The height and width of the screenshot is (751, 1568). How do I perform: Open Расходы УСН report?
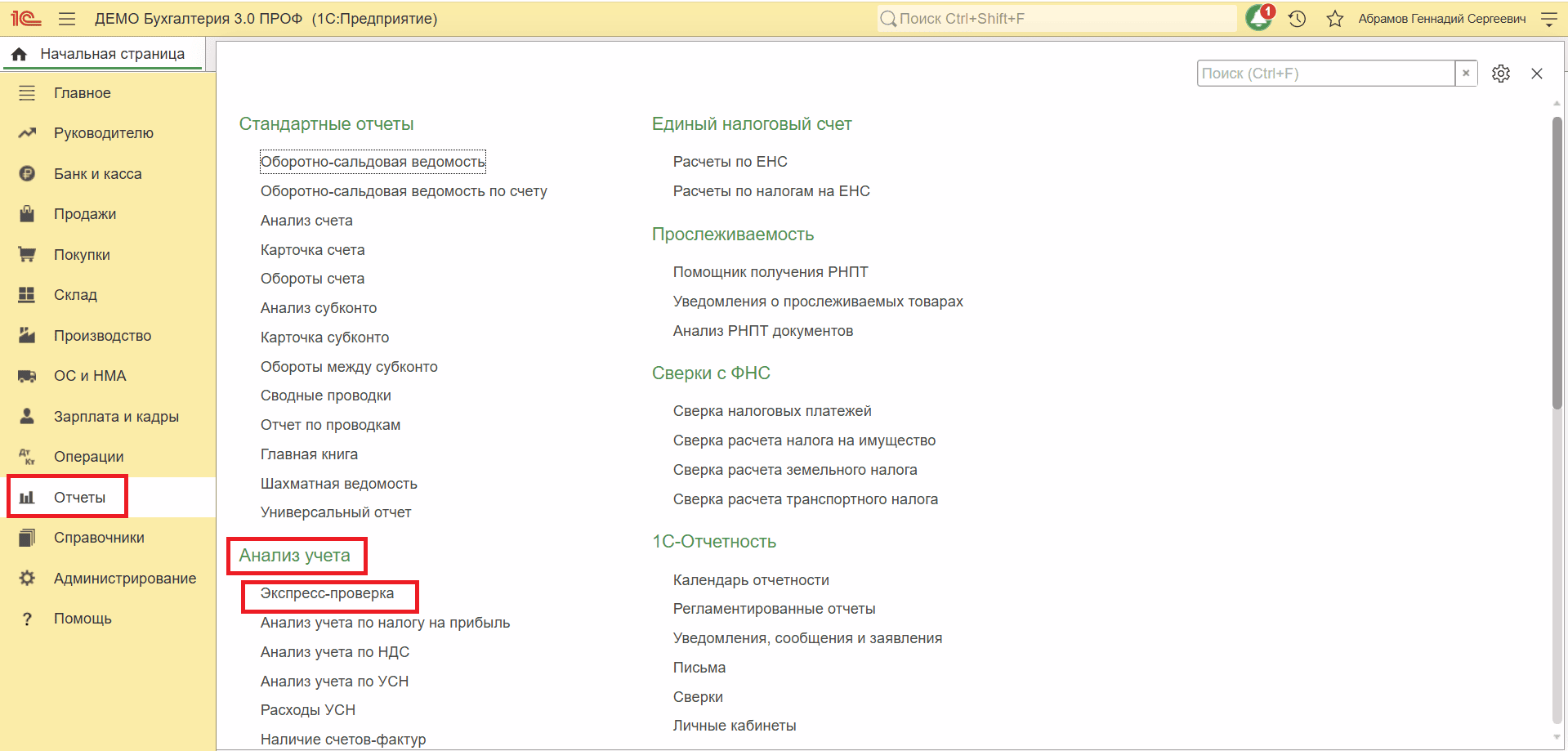308,710
